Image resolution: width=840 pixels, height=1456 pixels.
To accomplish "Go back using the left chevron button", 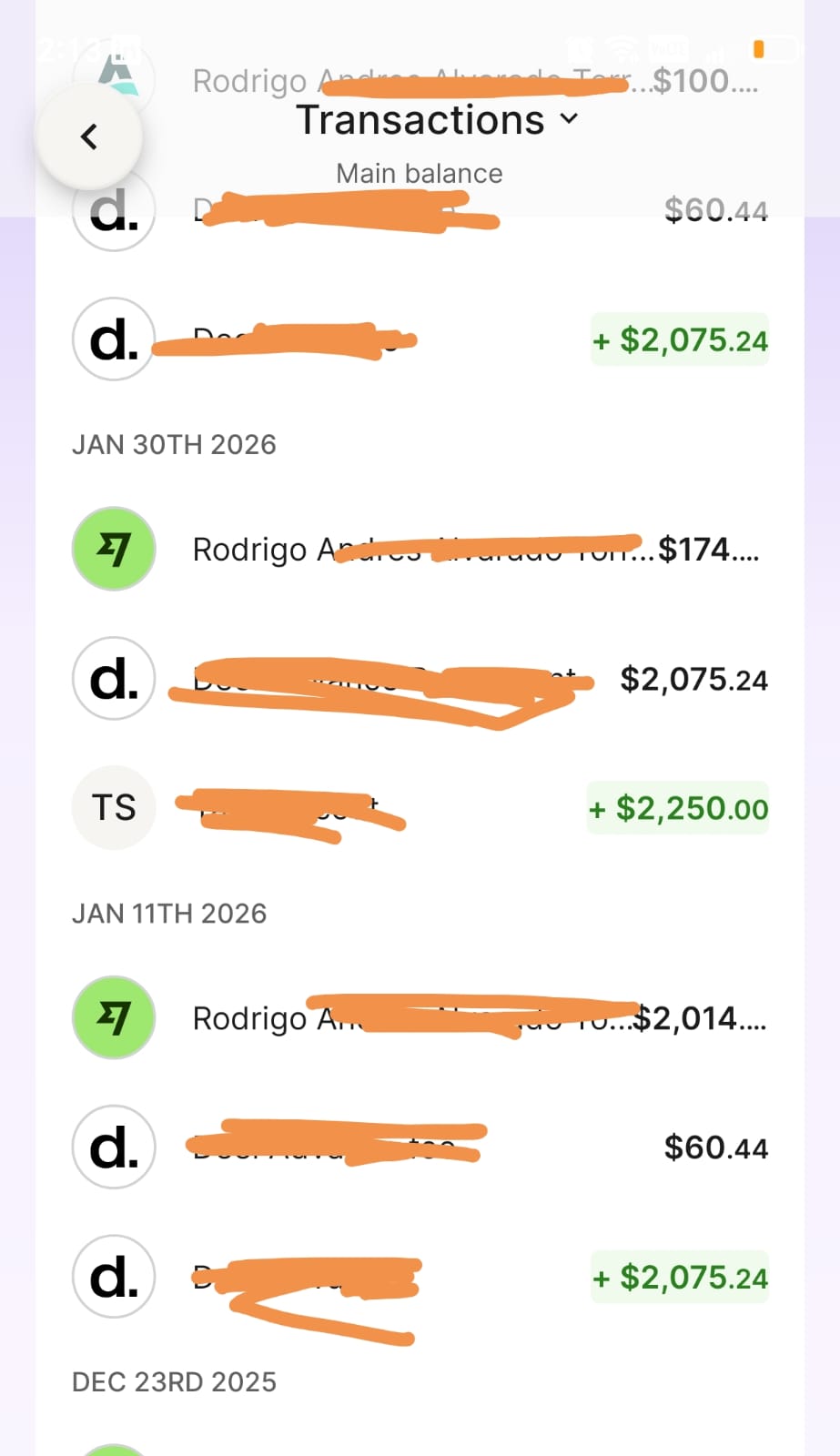I will pos(88,136).
